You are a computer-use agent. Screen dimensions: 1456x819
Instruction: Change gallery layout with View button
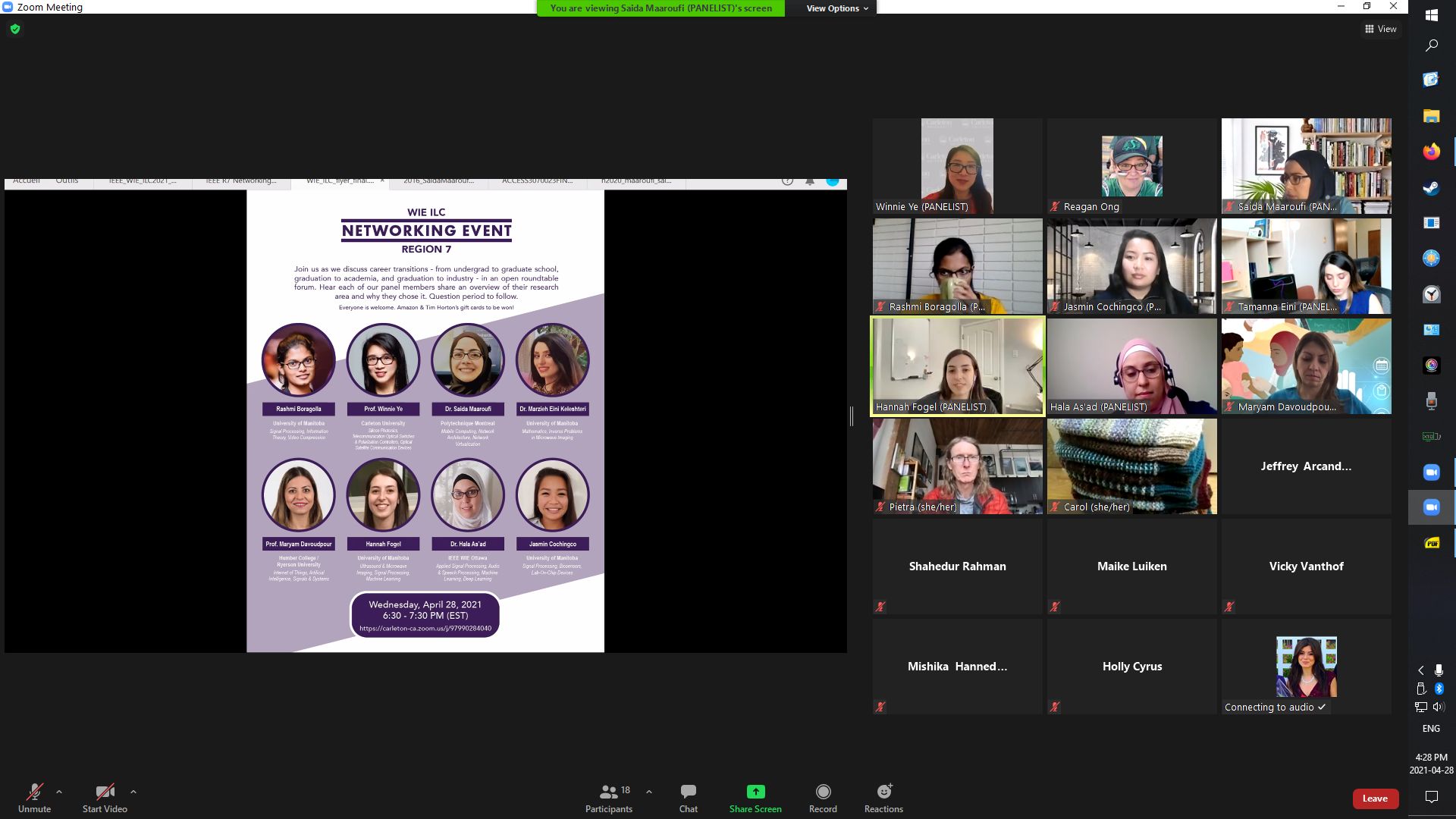(x=1380, y=29)
